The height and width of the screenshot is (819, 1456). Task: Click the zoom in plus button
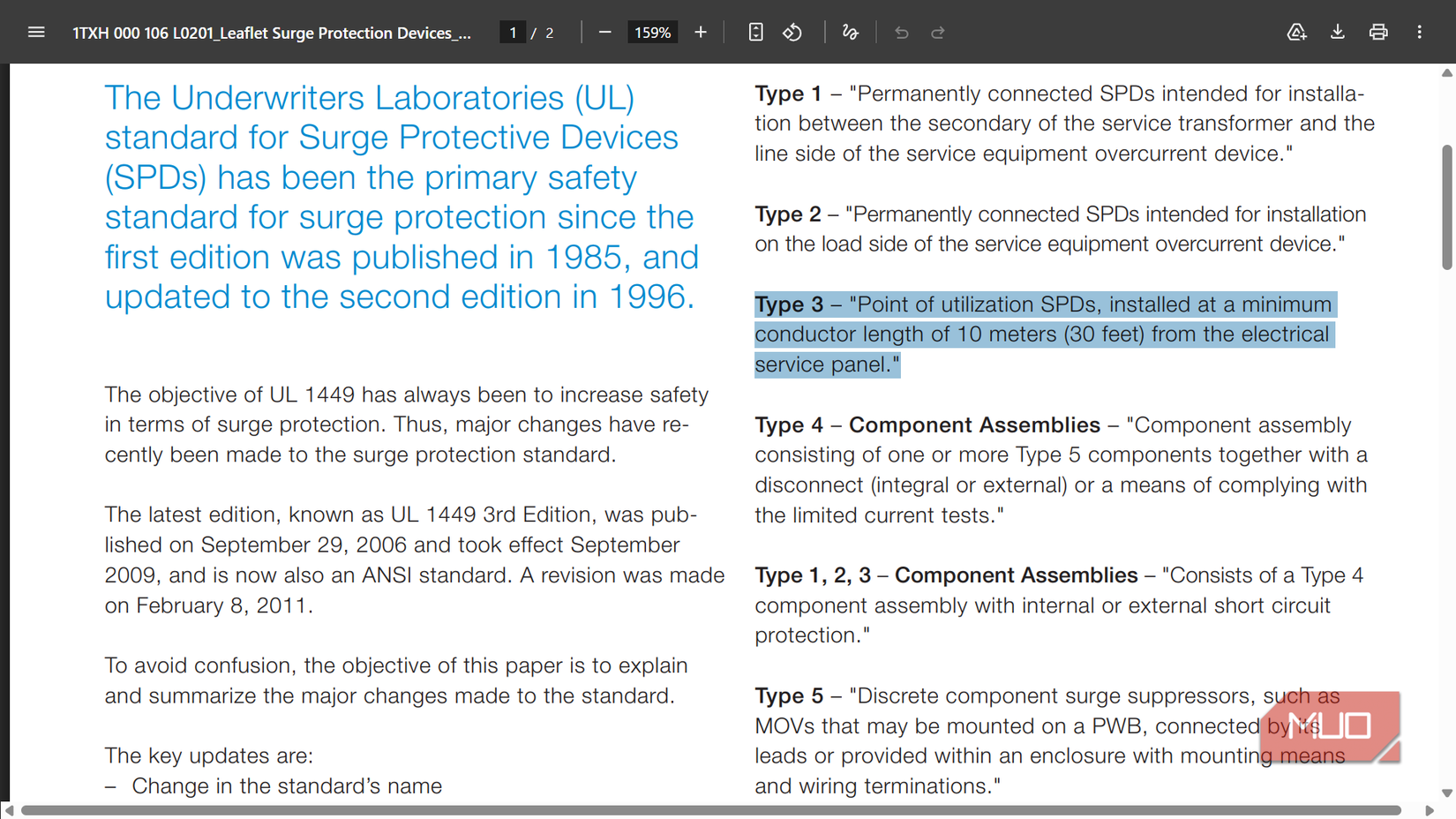point(701,33)
